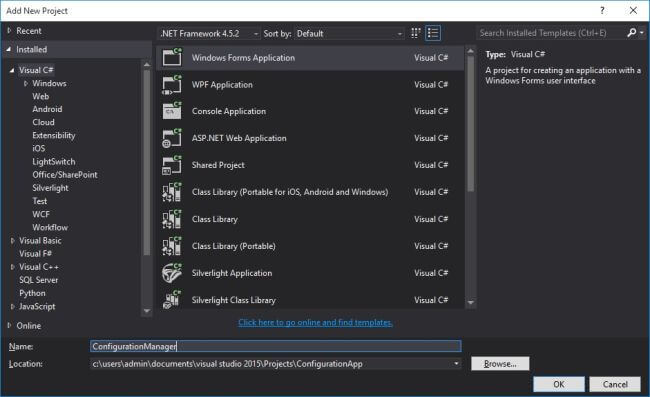This screenshot has width=650, height=397.
Task: Expand the Recent section
Action: click(x=9, y=31)
